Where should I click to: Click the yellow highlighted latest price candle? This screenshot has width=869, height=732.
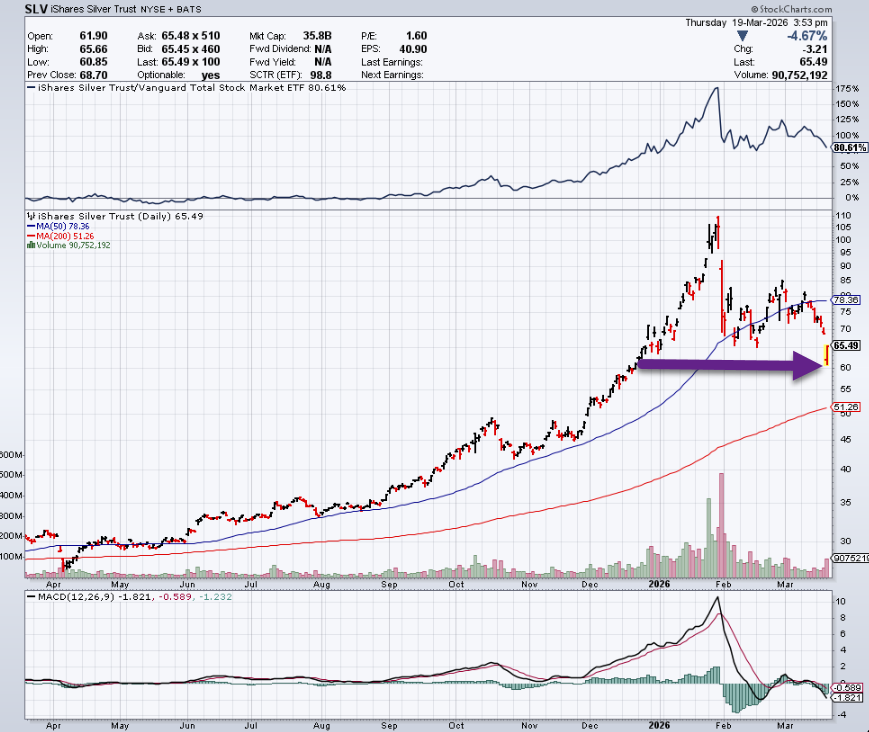click(826, 353)
